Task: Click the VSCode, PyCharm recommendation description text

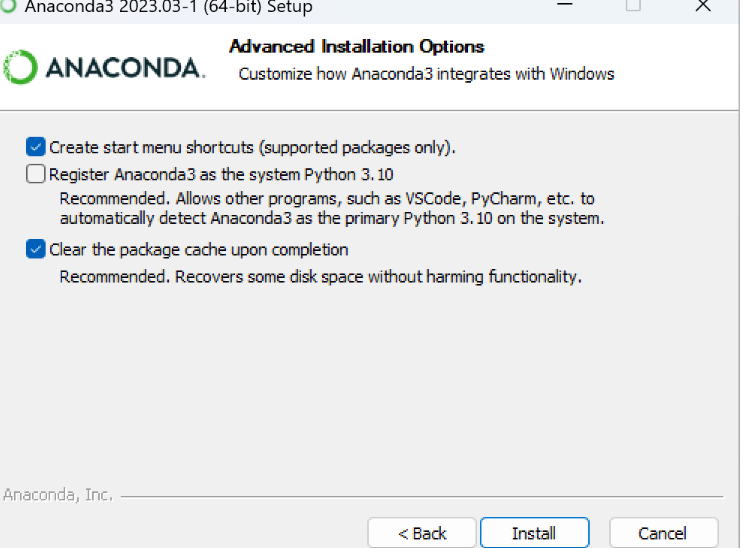Action: tap(330, 208)
